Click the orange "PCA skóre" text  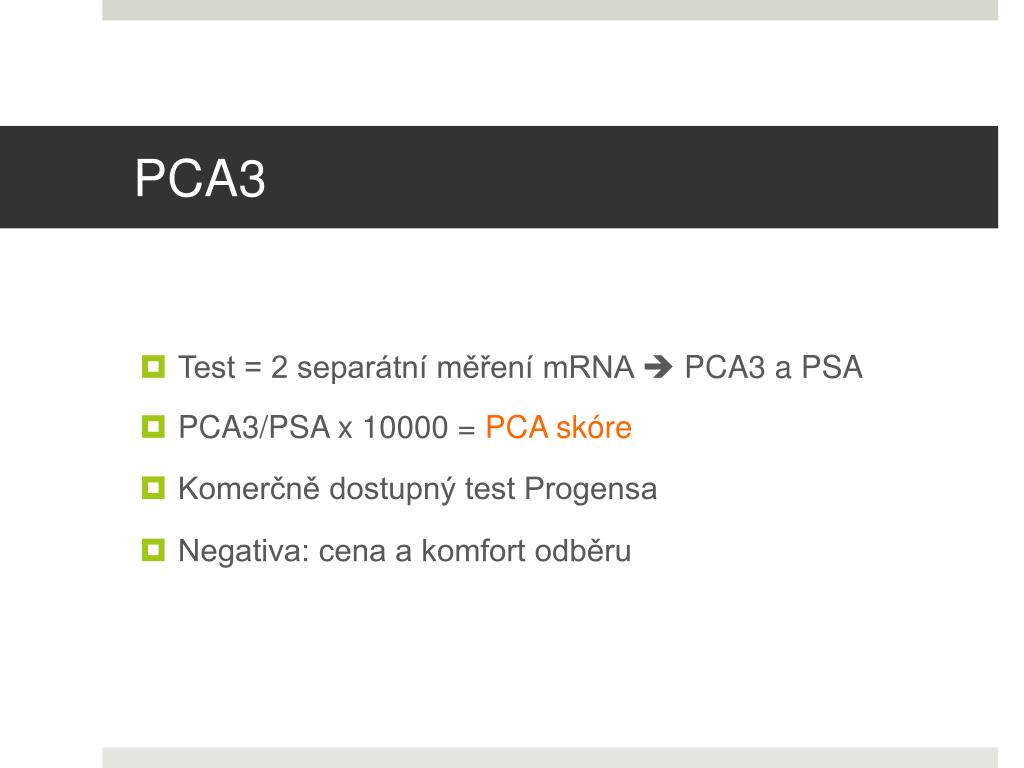click(558, 428)
